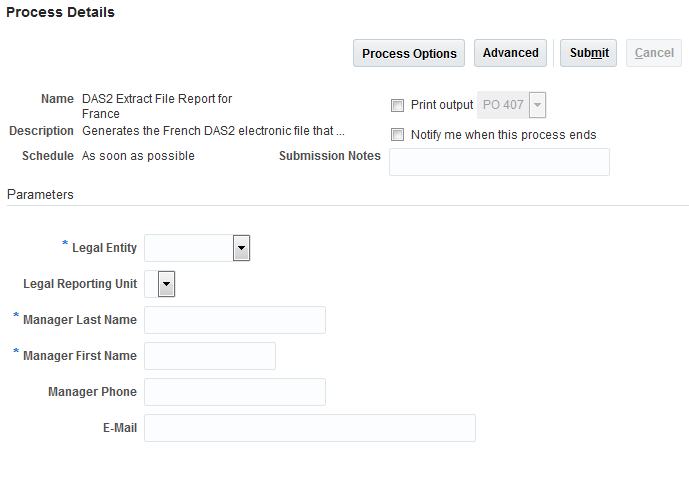The width and height of the screenshot is (689, 487).
Task: Click the Parameters section header
Action: click(x=40, y=195)
